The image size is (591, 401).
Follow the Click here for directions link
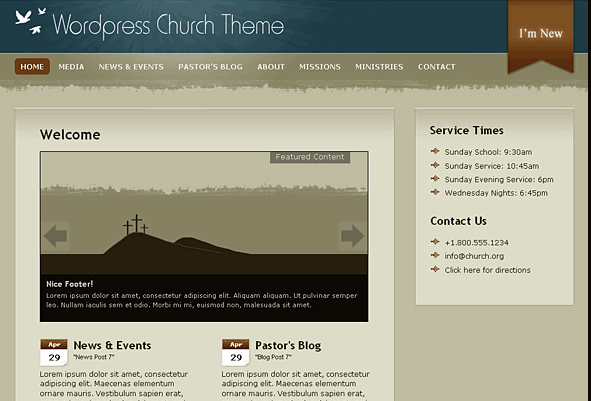487,270
